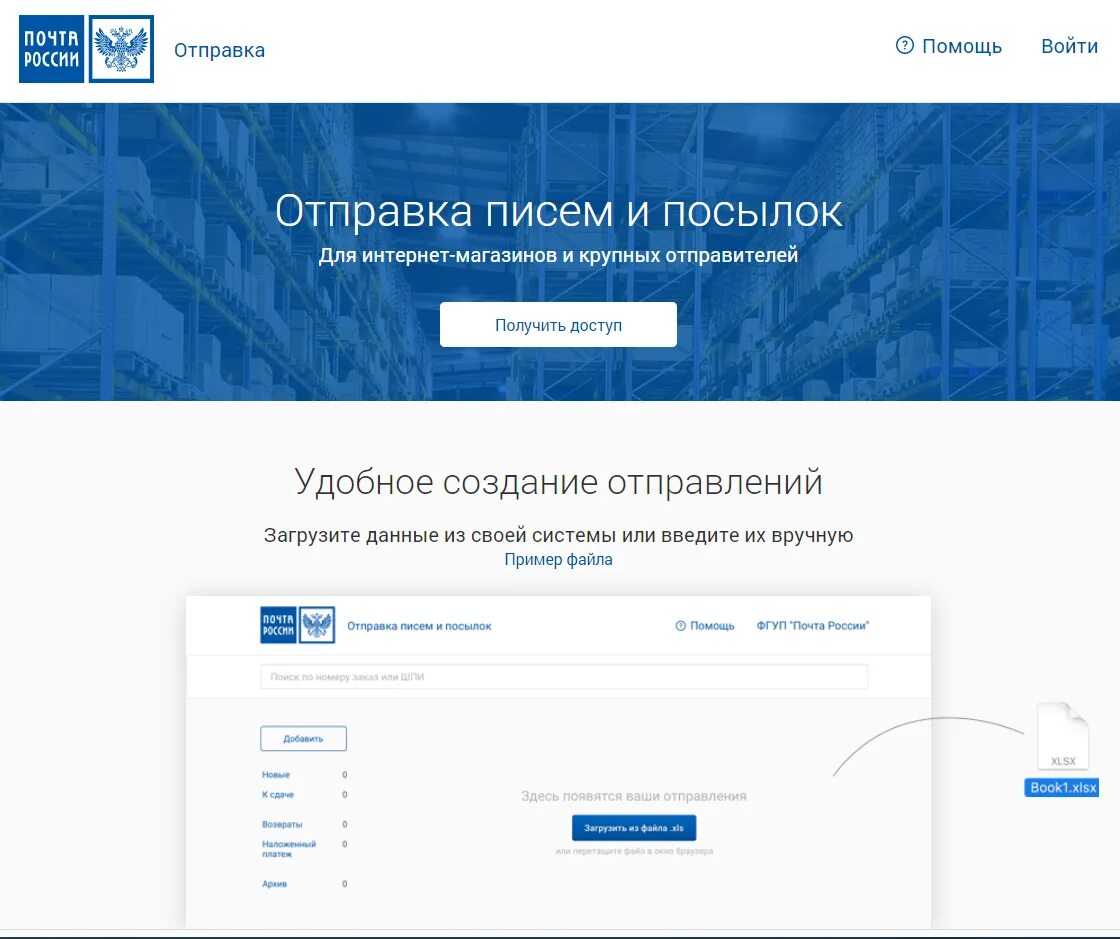The image size is (1120, 939).
Task: Click the Почта России text logo
Action: tap(51, 49)
